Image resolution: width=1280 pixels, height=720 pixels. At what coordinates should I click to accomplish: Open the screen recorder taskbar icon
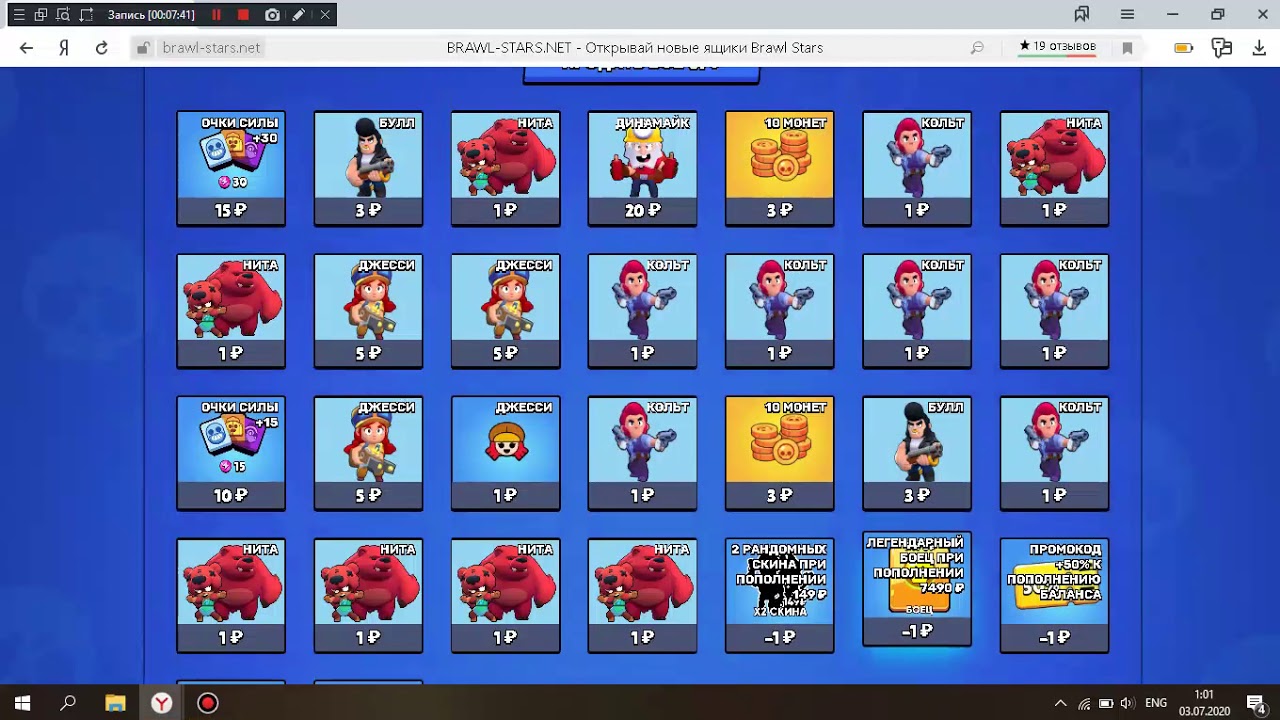click(x=207, y=703)
